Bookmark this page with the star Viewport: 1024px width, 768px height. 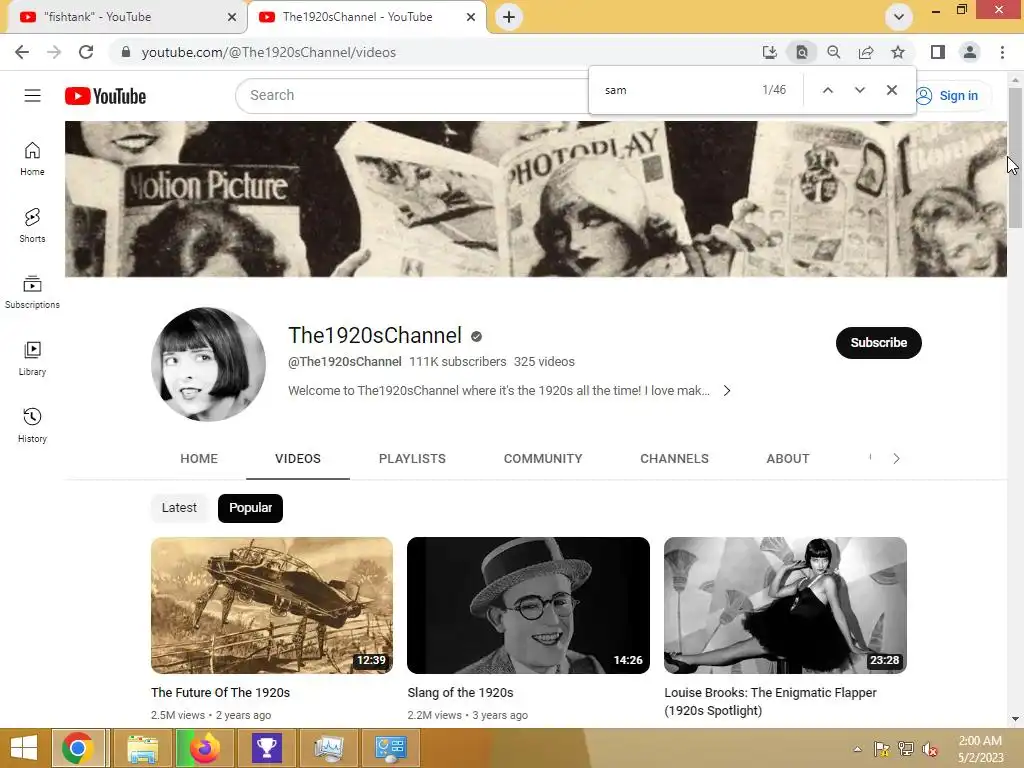point(898,52)
